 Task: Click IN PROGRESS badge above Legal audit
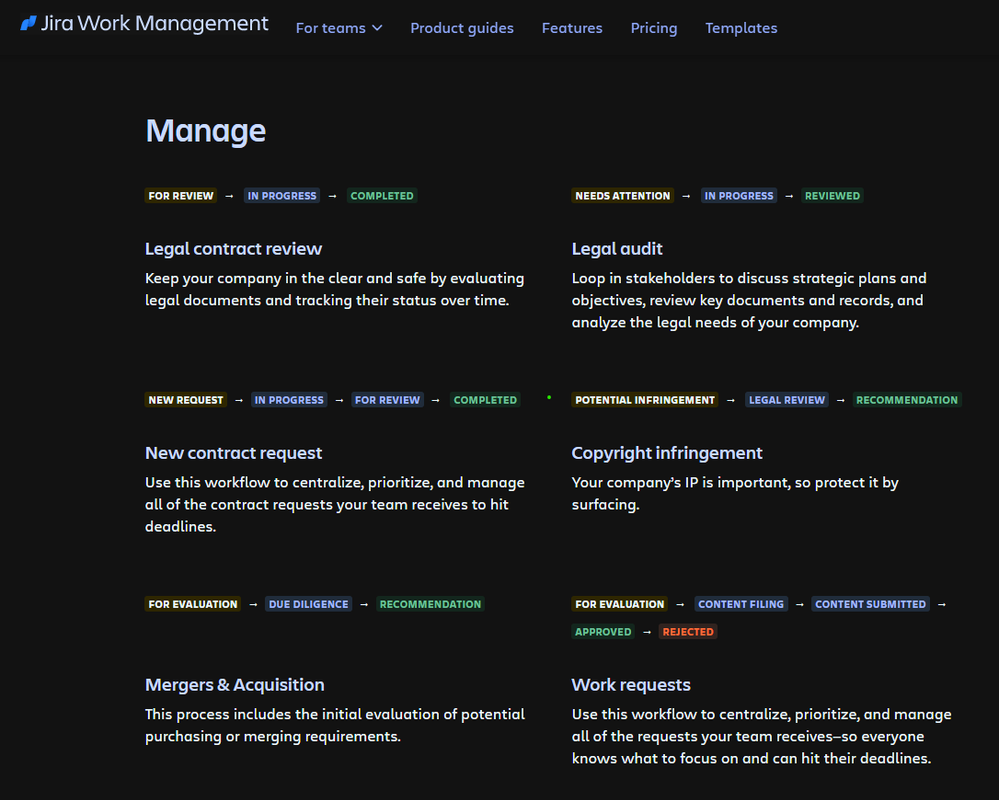point(739,196)
